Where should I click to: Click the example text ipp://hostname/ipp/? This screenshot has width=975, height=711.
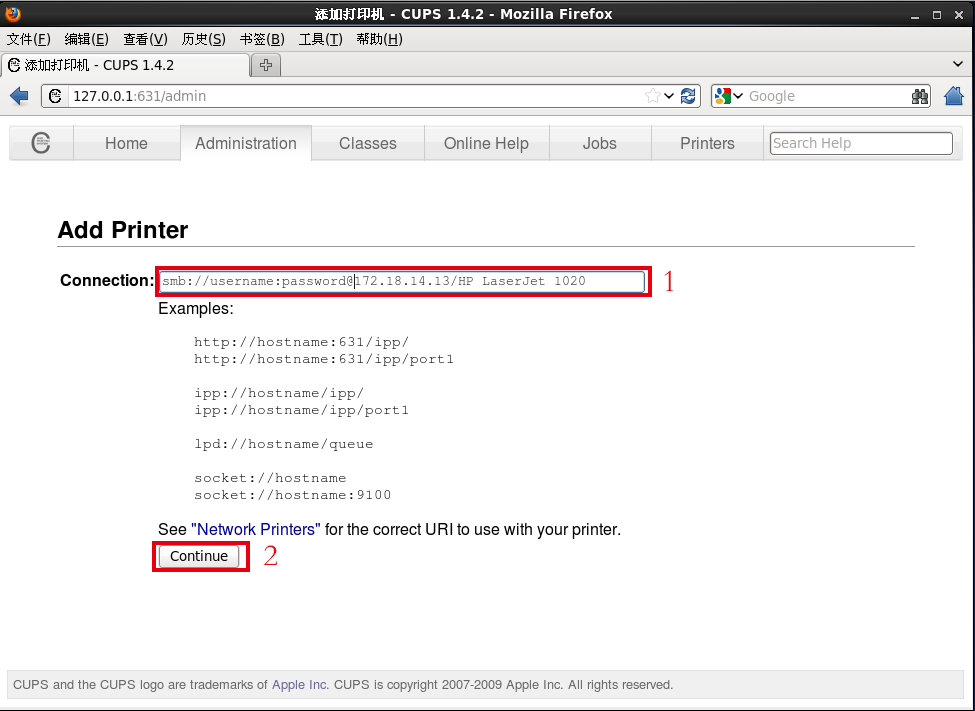(279, 393)
